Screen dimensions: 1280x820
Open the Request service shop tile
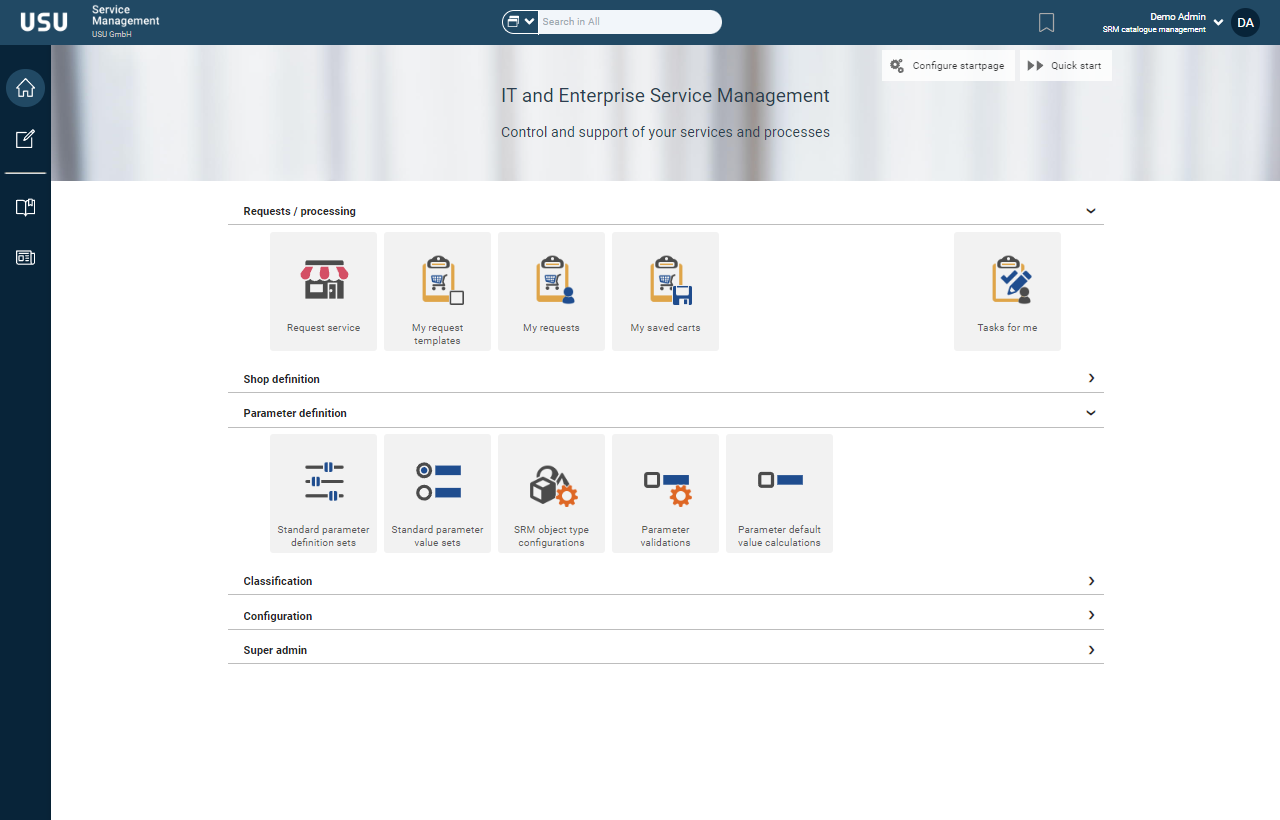323,291
